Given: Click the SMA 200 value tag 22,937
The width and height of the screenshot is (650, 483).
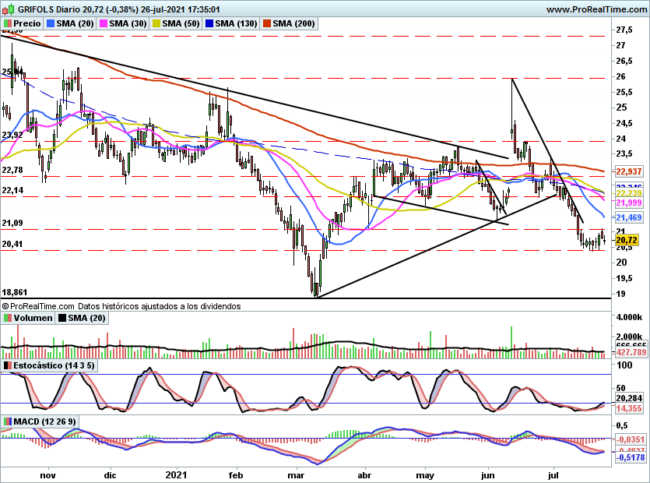Looking at the screenshot, I should pyautogui.click(x=629, y=171).
